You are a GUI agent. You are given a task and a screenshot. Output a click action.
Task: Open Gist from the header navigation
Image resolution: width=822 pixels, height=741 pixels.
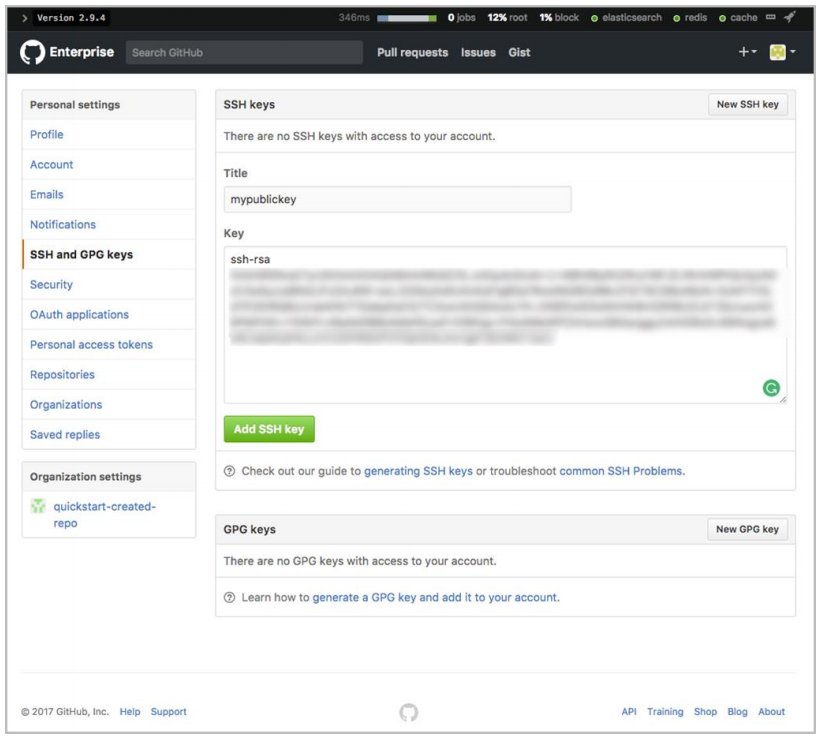519,52
